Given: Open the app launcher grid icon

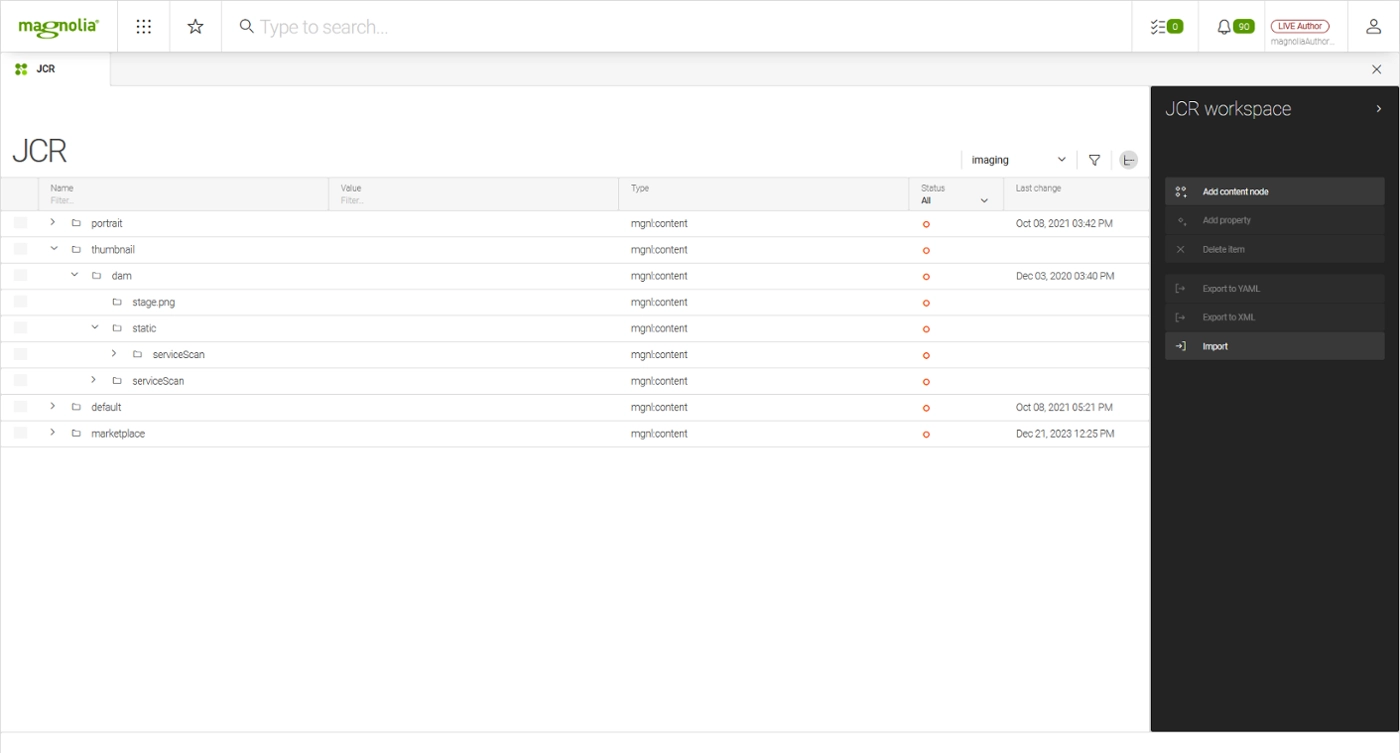Looking at the screenshot, I should pos(144,27).
